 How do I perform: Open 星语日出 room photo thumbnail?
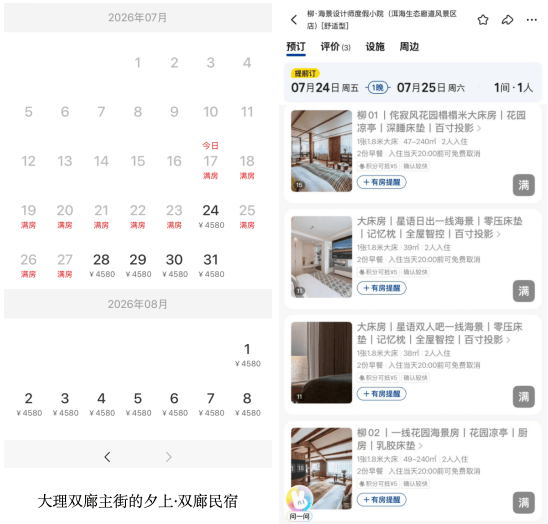322,257
